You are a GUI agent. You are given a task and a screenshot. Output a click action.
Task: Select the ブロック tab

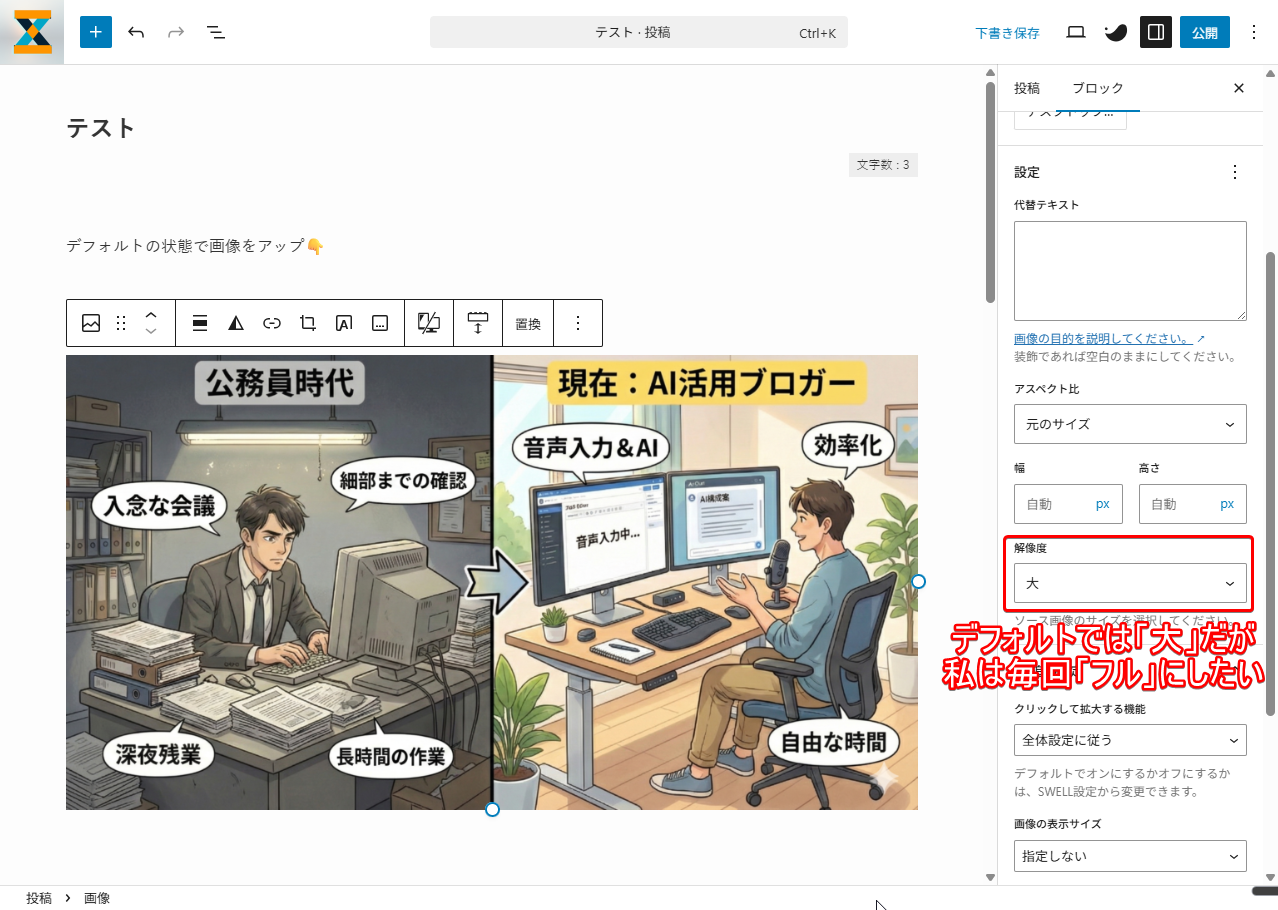1098,88
